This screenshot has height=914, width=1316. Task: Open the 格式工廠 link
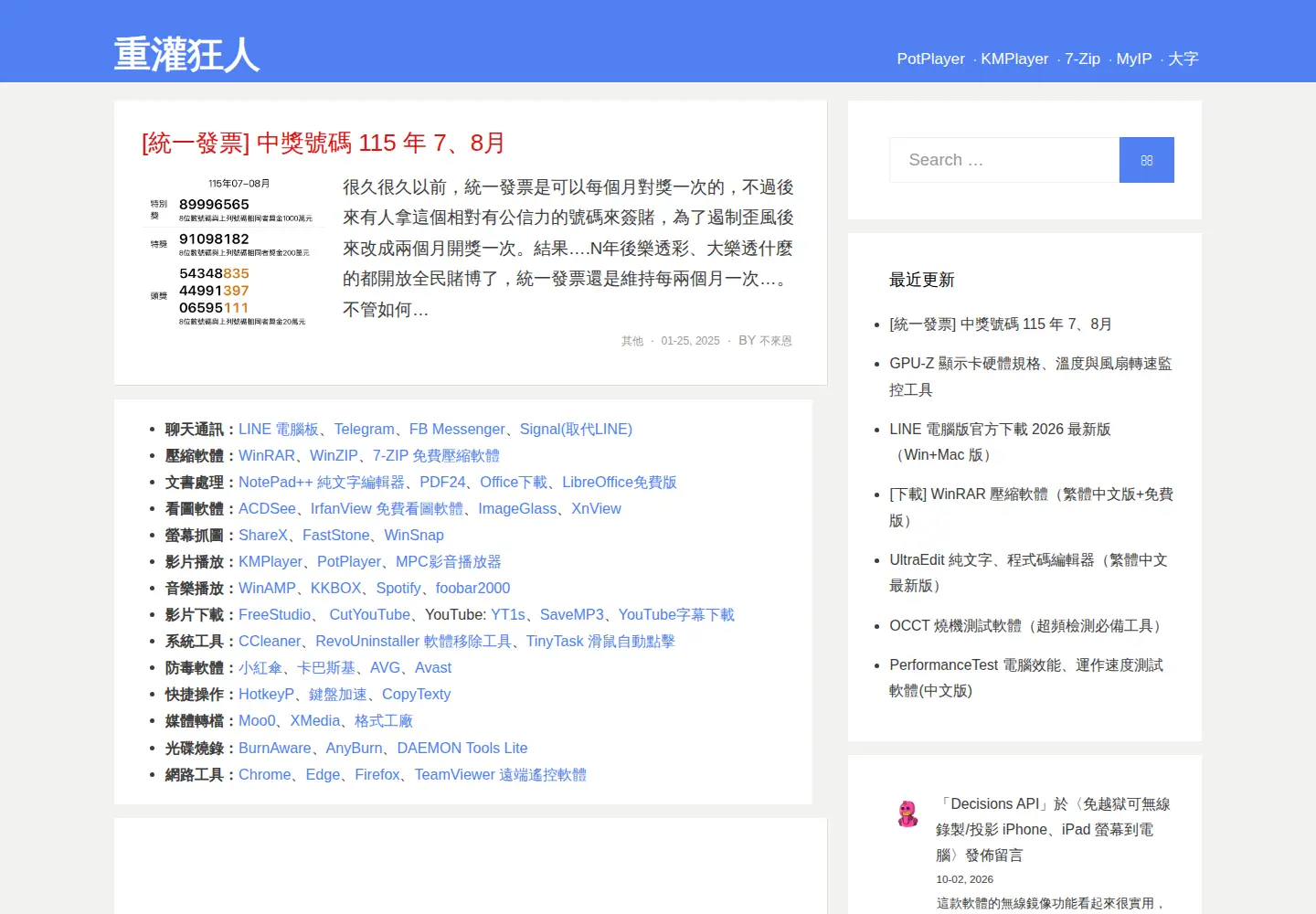[384, 720]
